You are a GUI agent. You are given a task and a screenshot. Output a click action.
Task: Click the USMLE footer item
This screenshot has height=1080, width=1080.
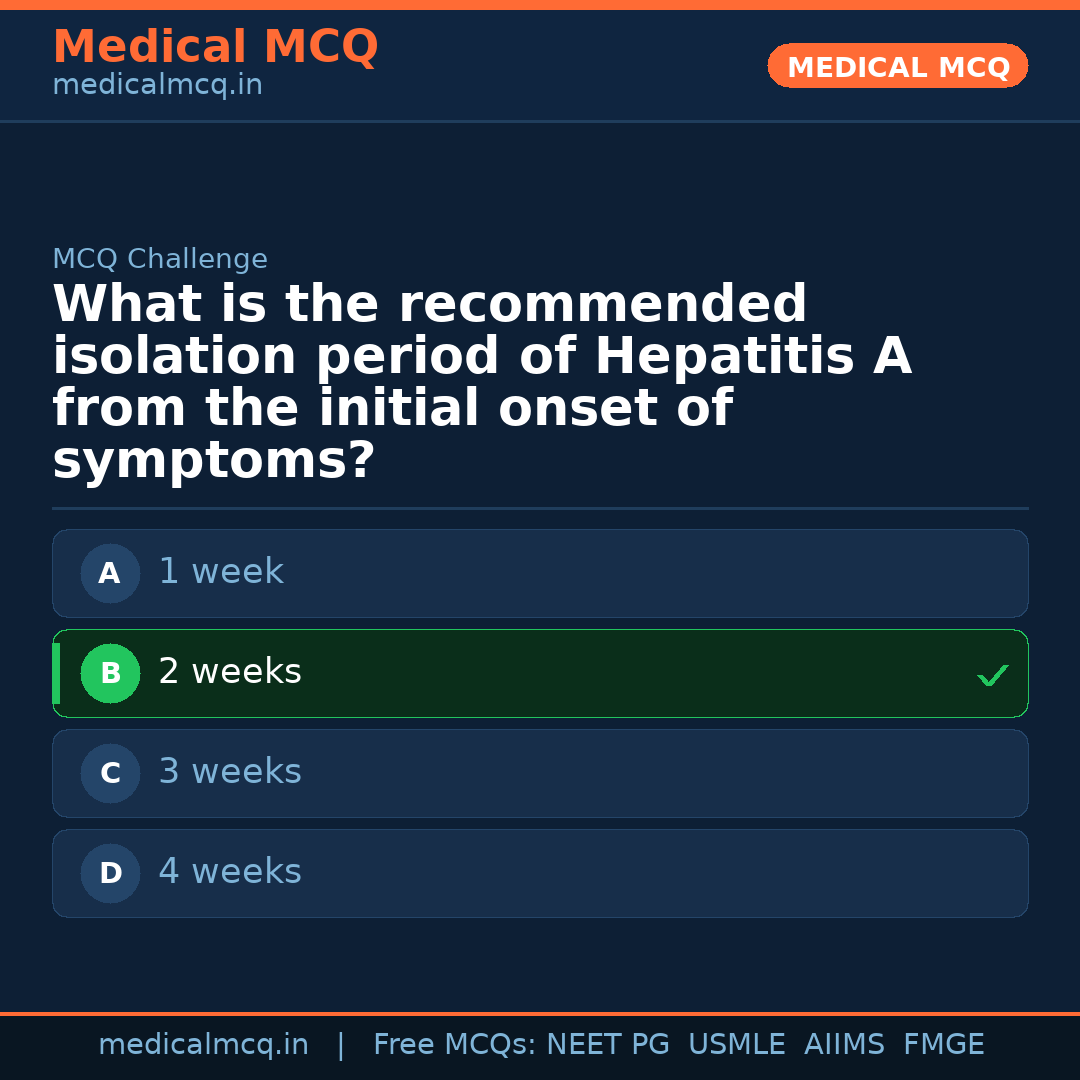coord(736,1045)
